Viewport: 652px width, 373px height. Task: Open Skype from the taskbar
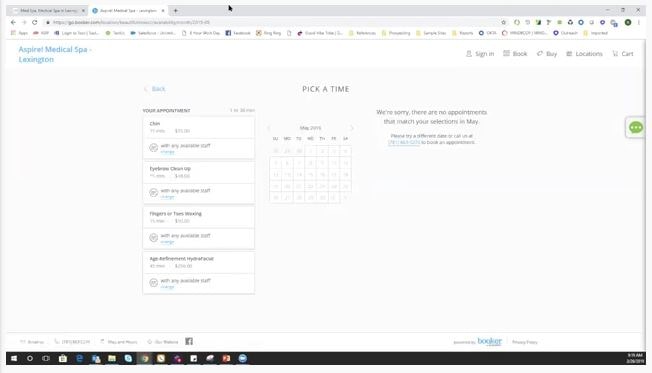click(x=128, y=358)
